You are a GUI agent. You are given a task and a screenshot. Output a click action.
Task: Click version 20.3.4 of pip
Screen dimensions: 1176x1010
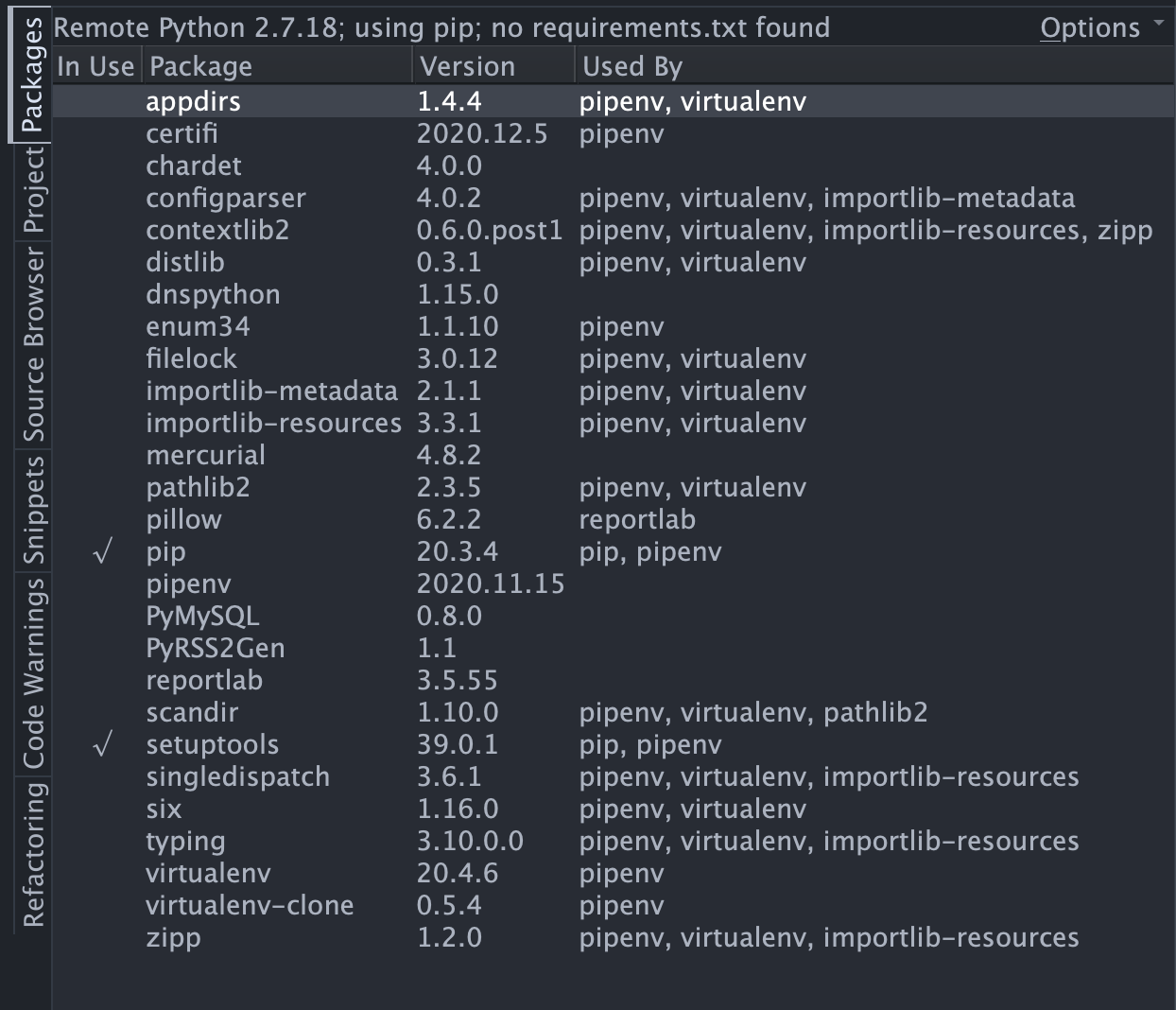click(x=458, y=551)
